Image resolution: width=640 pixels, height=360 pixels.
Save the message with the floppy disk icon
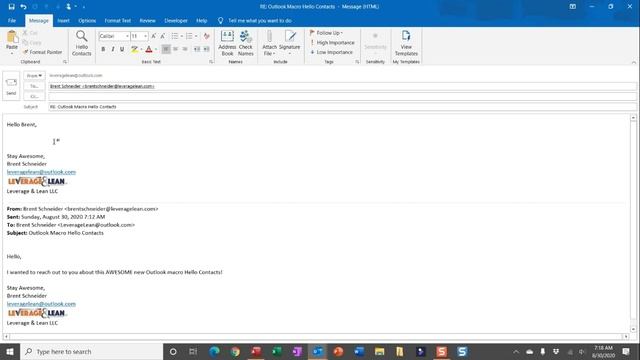[11, 7]
